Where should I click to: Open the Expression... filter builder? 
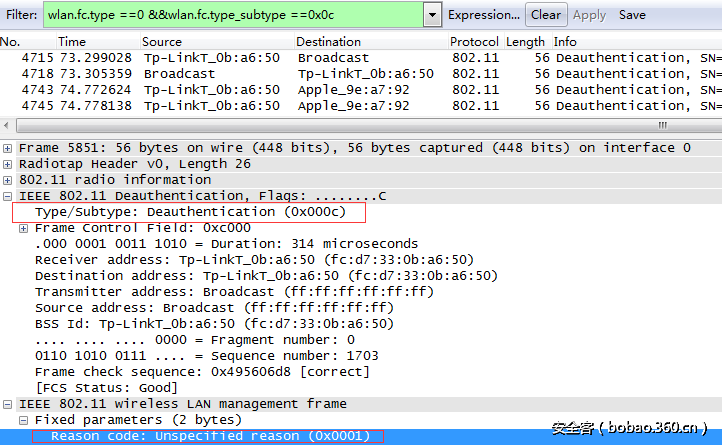[483, 15]
